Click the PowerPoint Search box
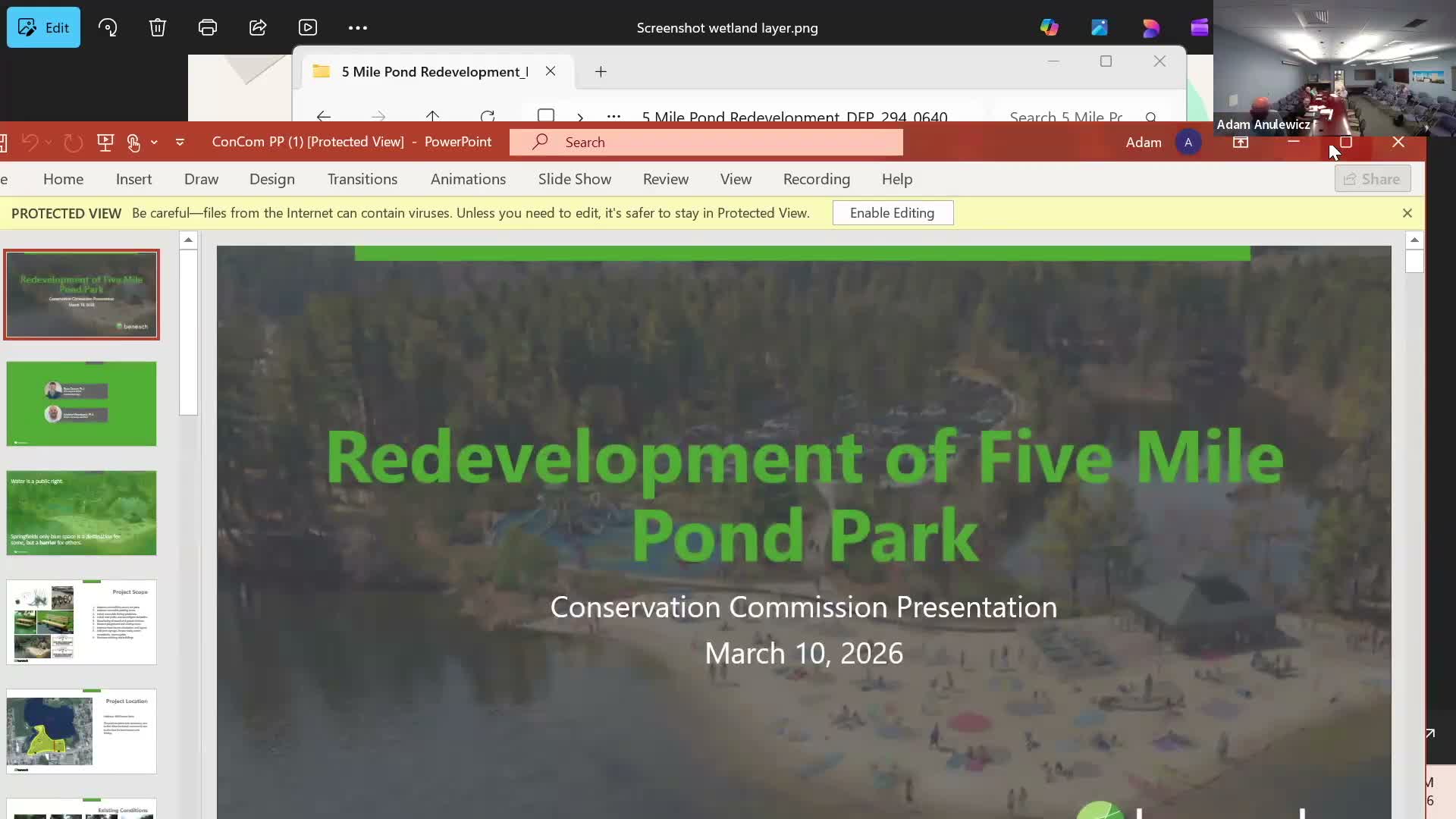The image size is (1456, 819). (705, 143)
